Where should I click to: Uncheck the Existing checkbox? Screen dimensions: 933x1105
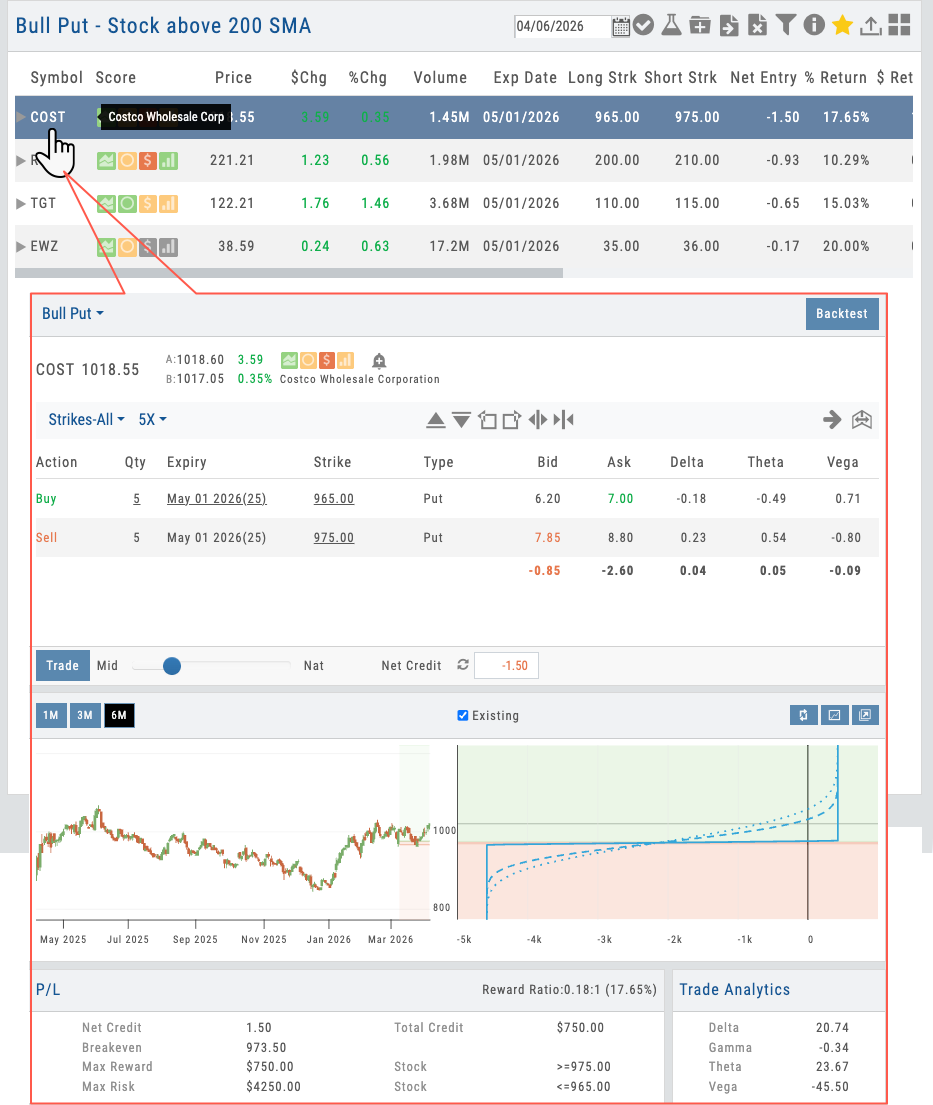[x=462, y=715]
